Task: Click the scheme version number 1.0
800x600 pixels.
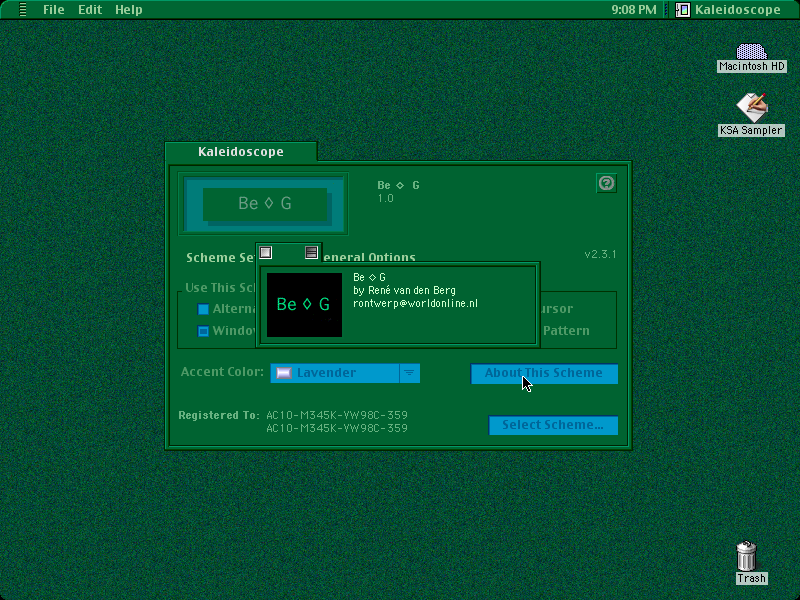Action: (x=385, y=198)
